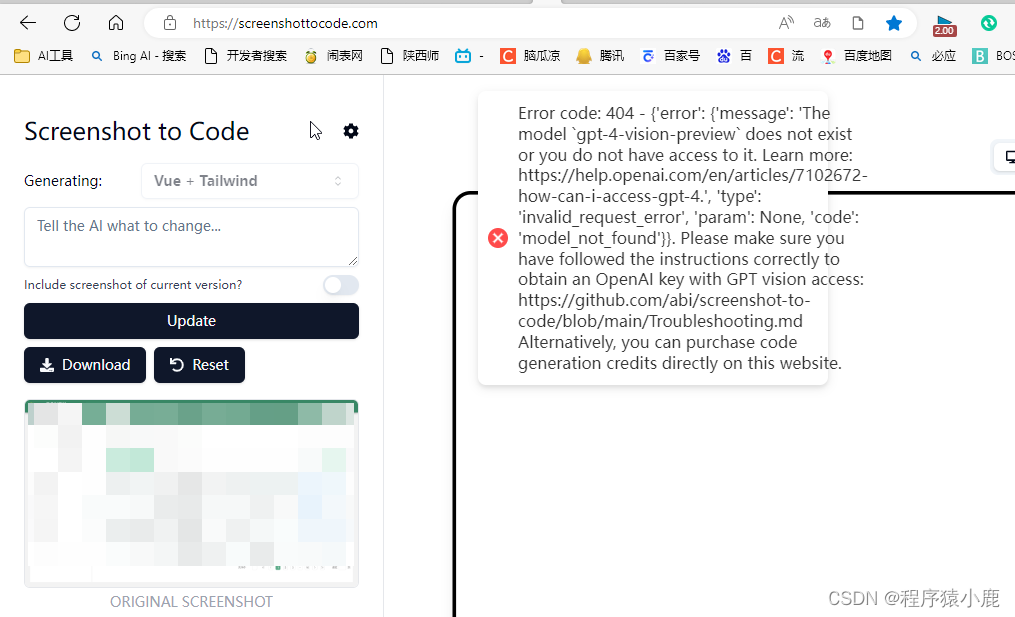Open the 开发者搜索 bookmark
1015x617 pixels.
tap(245, 56)
